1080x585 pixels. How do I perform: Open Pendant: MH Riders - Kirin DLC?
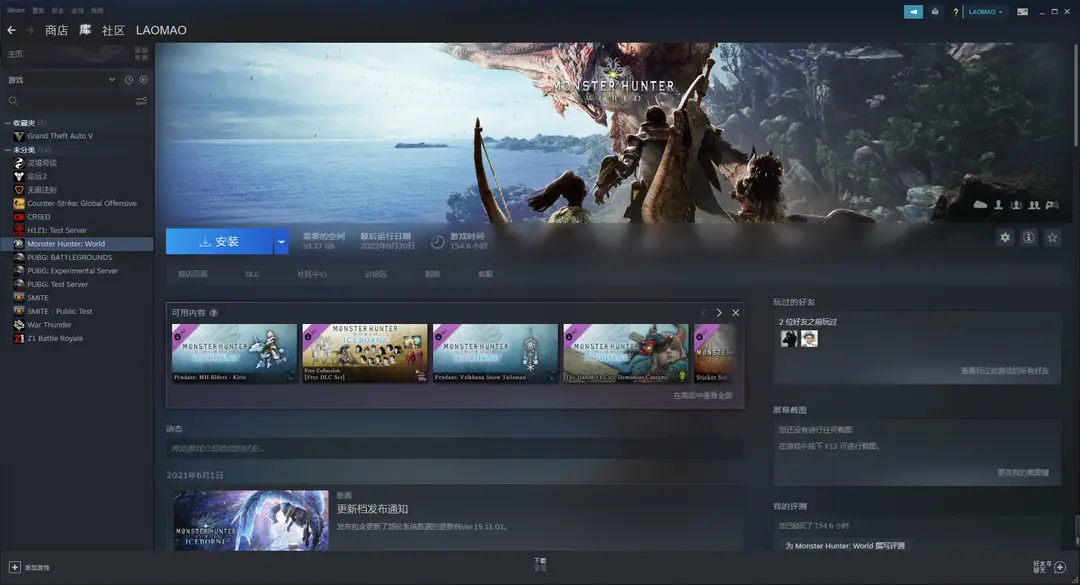[234, 353]
